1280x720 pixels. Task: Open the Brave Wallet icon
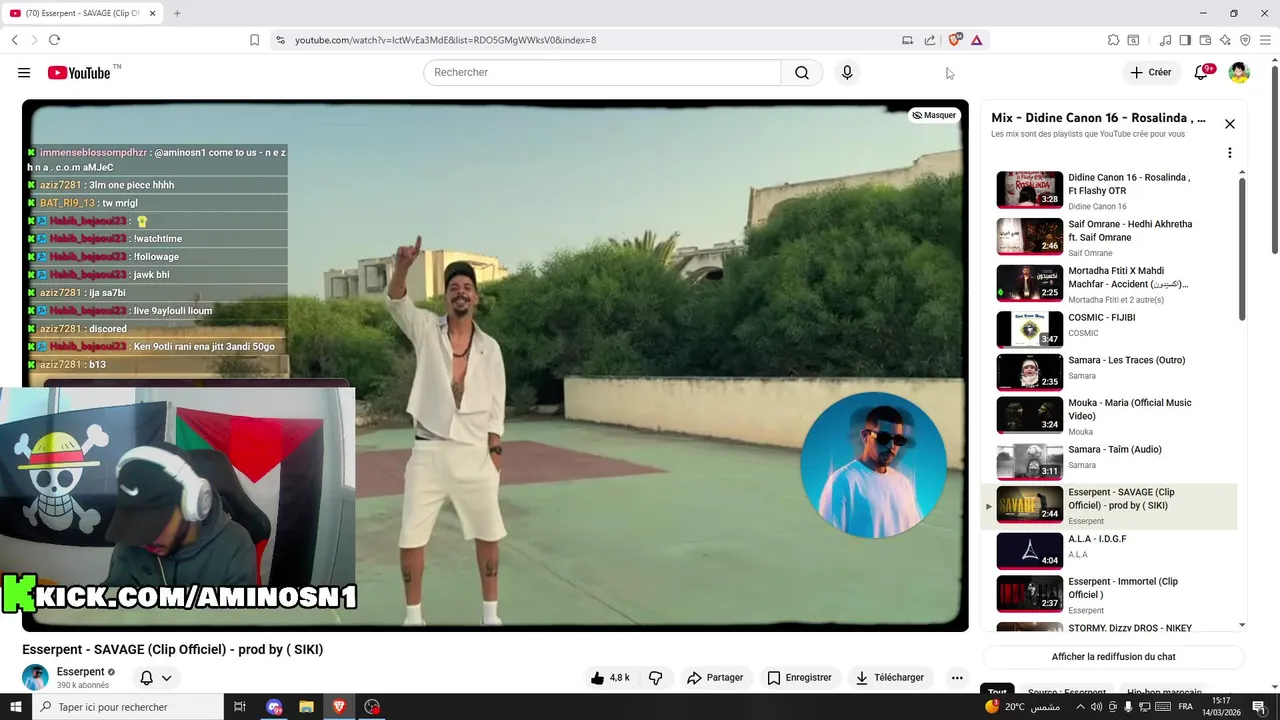click(1205, 40)
